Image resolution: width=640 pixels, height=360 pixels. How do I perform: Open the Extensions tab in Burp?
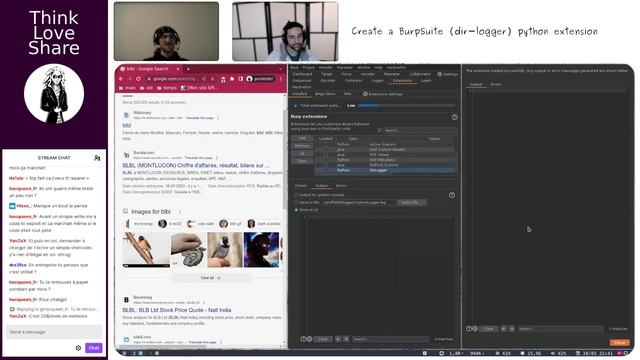pyautogui.click(x=402, y=81)
